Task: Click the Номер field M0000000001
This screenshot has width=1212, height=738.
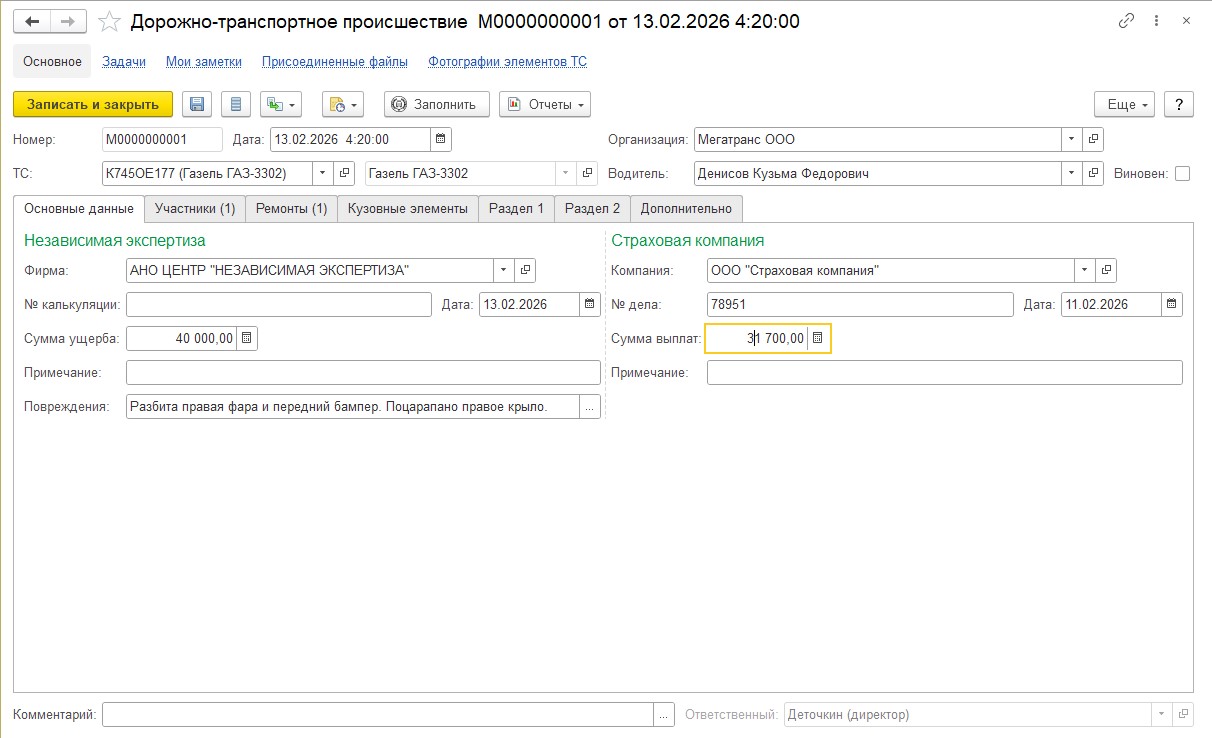Action: pos(162,139)
